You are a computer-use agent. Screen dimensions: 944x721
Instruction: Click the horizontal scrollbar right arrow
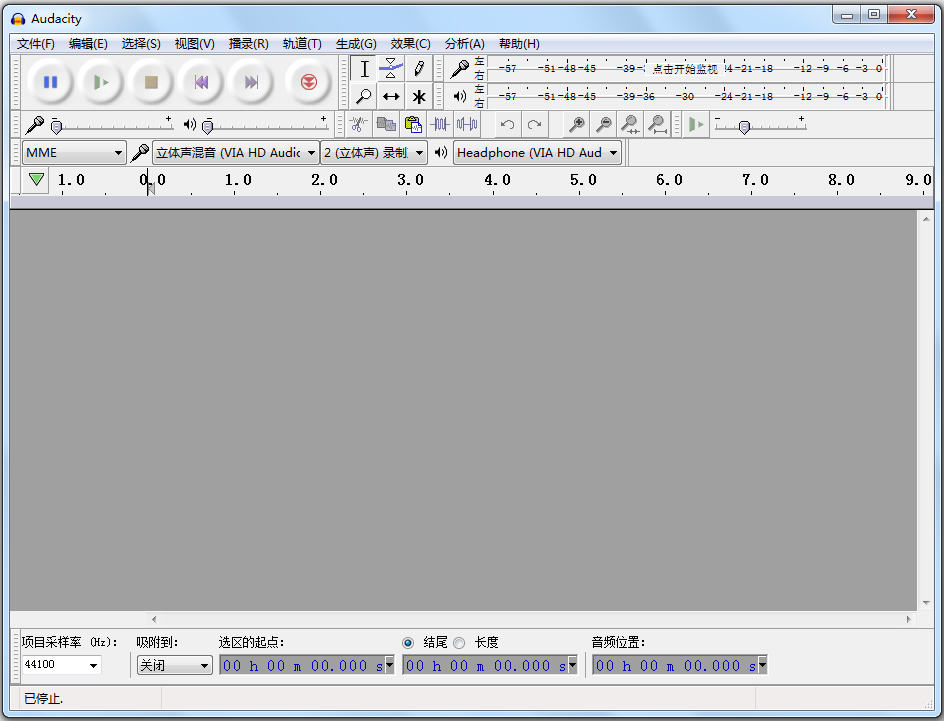908,619
